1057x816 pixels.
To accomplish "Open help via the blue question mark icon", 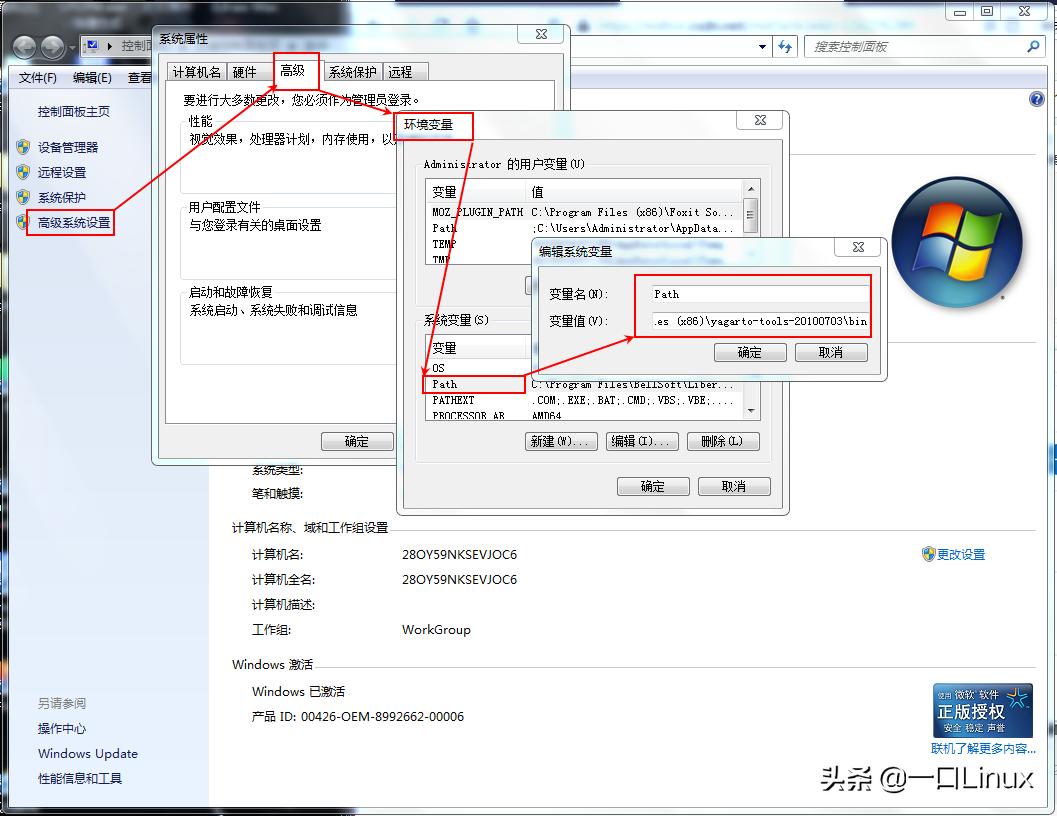I will pyautogui.click(x=1037, y=99).
